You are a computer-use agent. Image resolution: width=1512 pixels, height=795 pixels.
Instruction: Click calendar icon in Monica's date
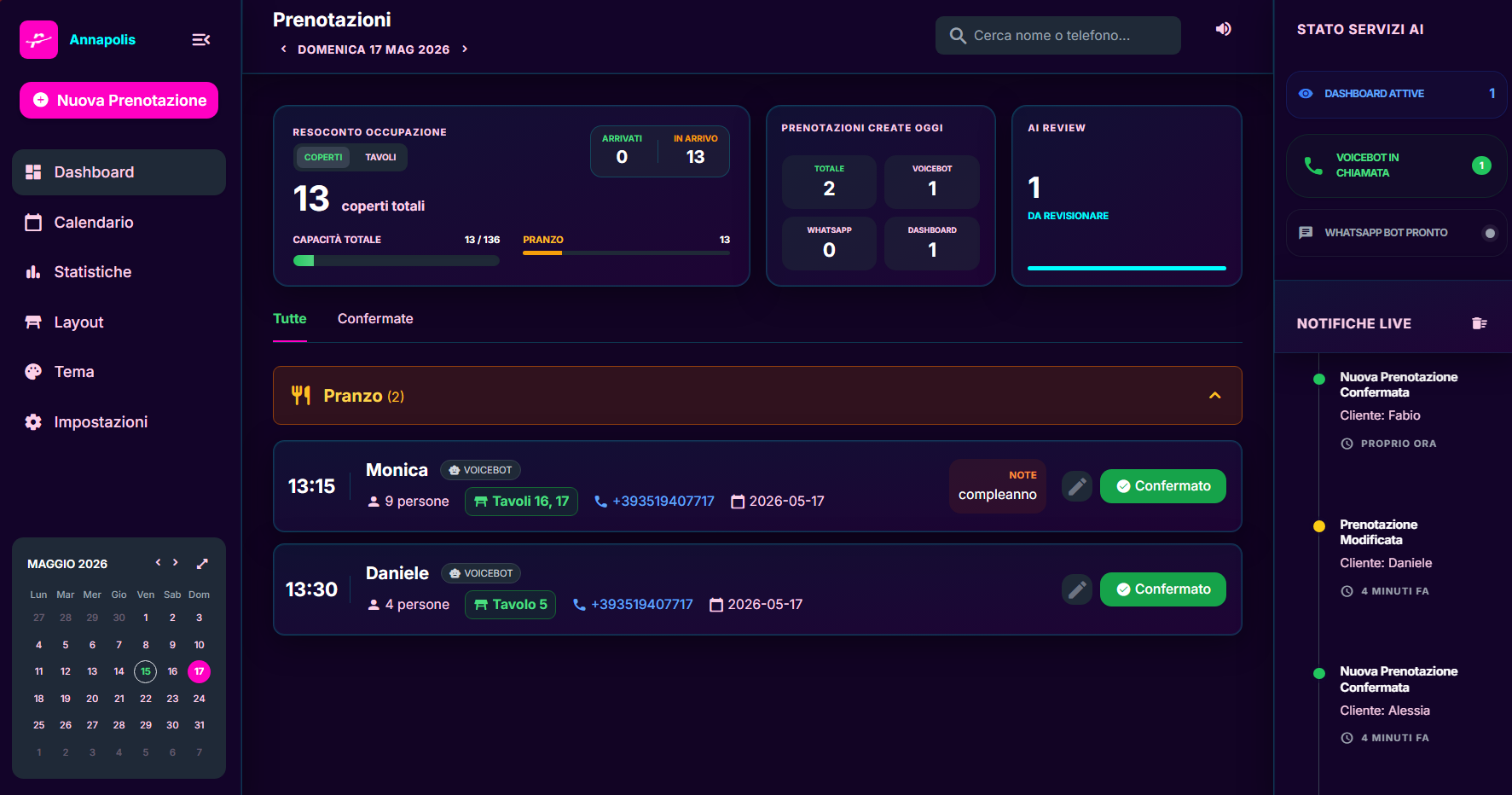click(739, 502)
